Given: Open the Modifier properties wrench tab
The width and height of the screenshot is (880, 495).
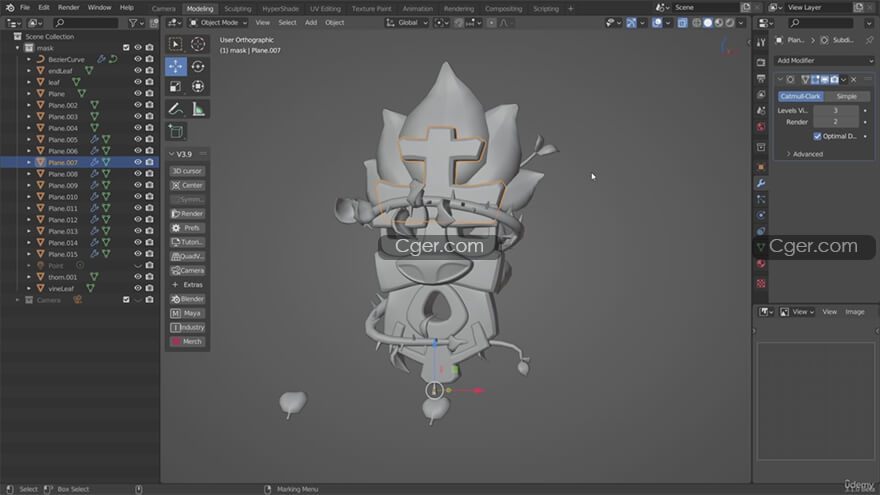Looking at the screenshot, I should 761,183.
